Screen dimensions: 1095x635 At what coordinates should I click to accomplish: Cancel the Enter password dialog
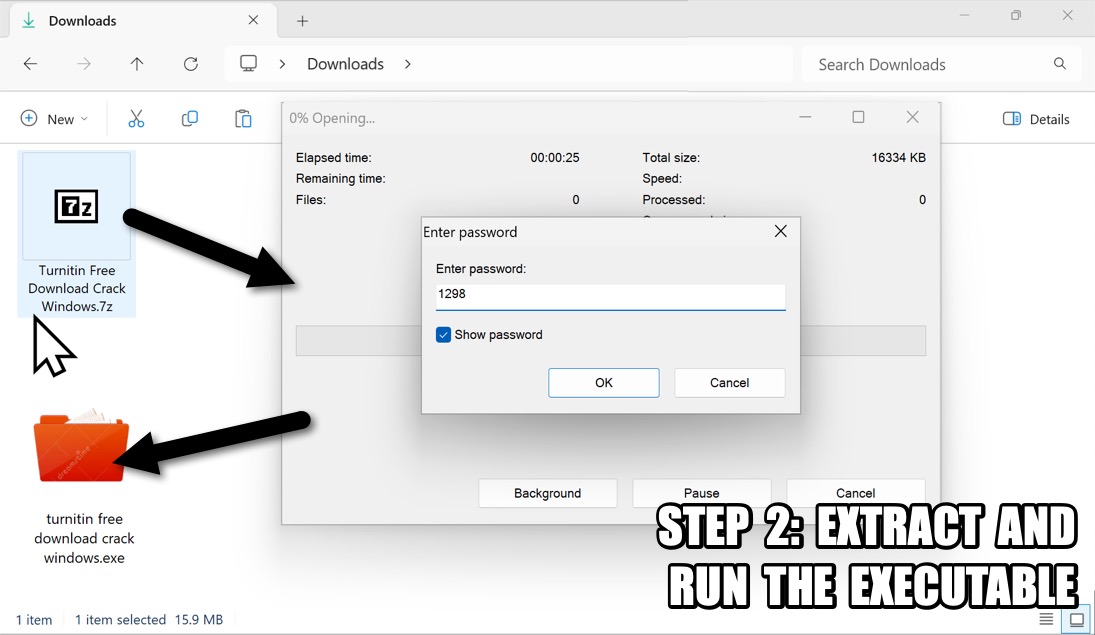[729, 383]
